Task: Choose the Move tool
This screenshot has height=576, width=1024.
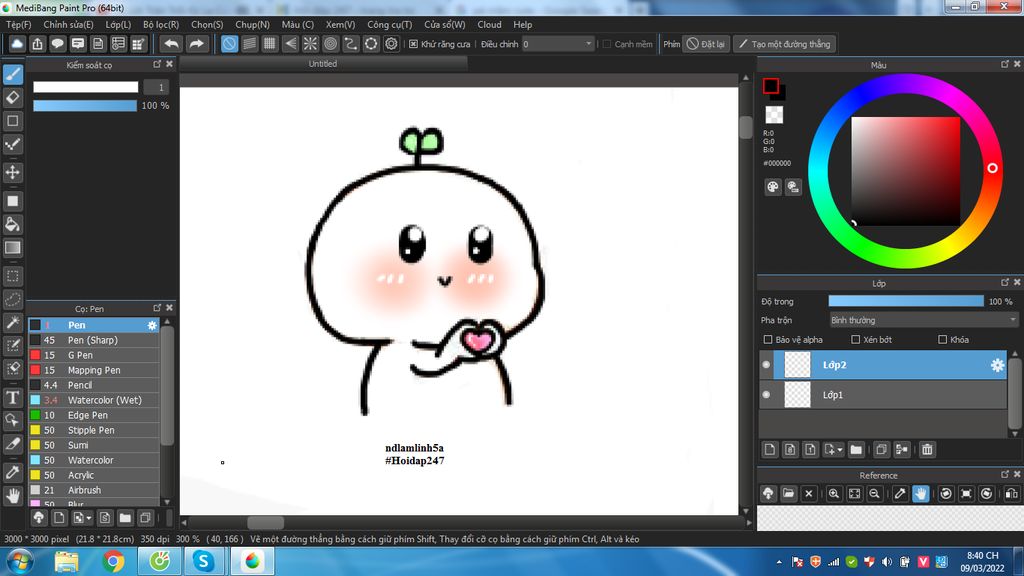Action: 13,172
